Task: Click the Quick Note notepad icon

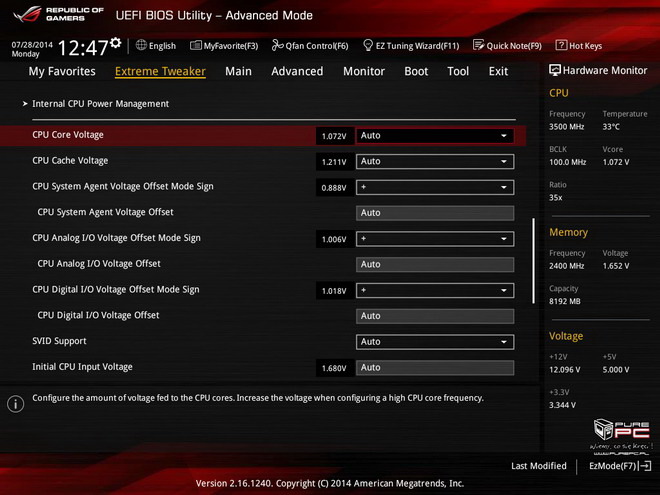Action: [x=478, y=45]
